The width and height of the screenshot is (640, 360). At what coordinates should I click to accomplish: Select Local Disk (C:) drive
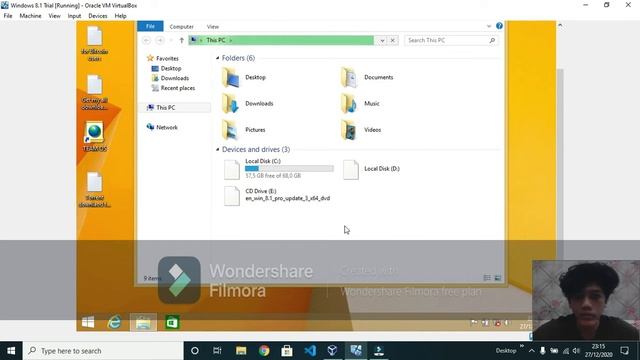[x=278, y=169]
